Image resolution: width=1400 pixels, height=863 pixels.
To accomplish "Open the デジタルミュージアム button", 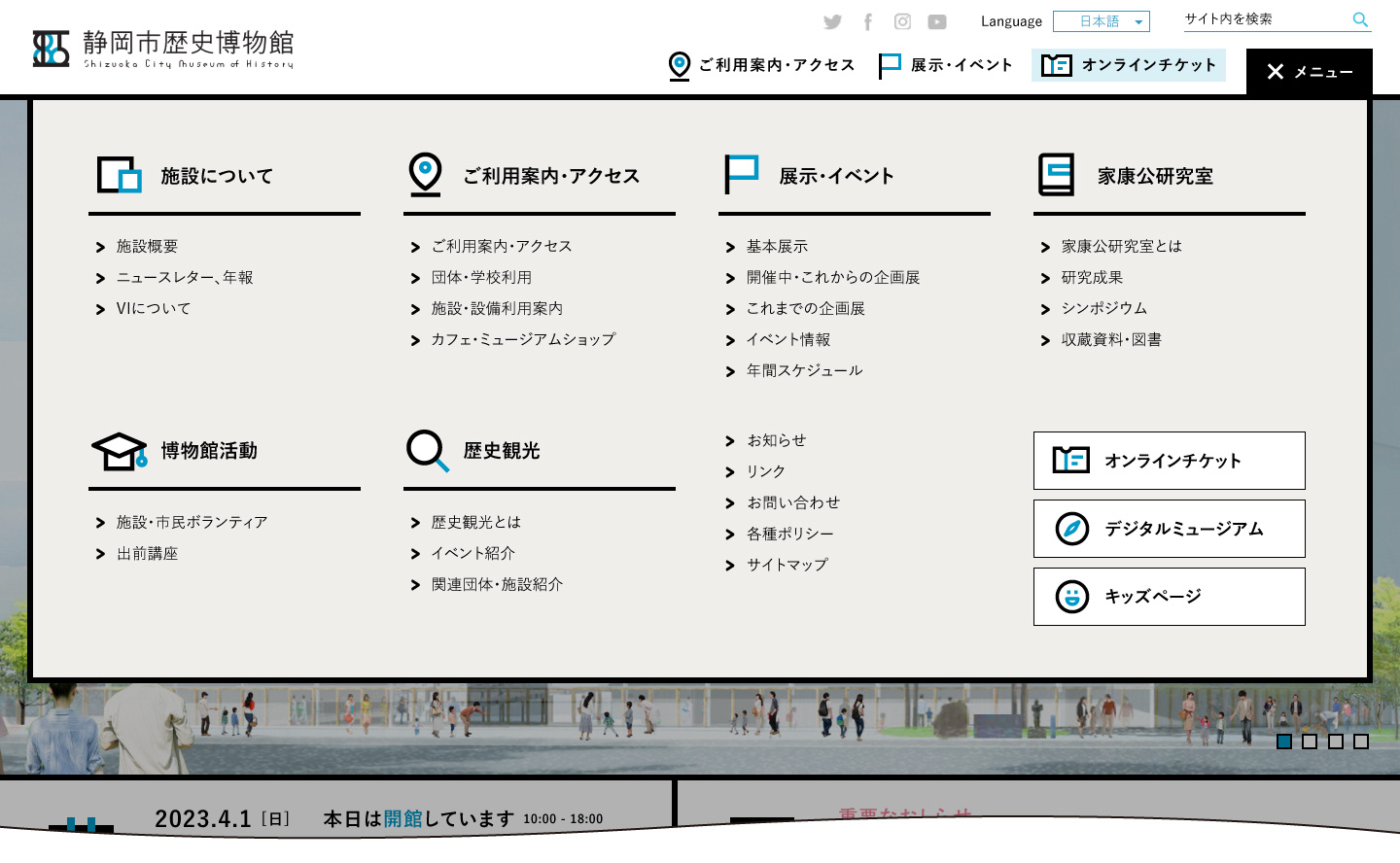I will 1169,529.
